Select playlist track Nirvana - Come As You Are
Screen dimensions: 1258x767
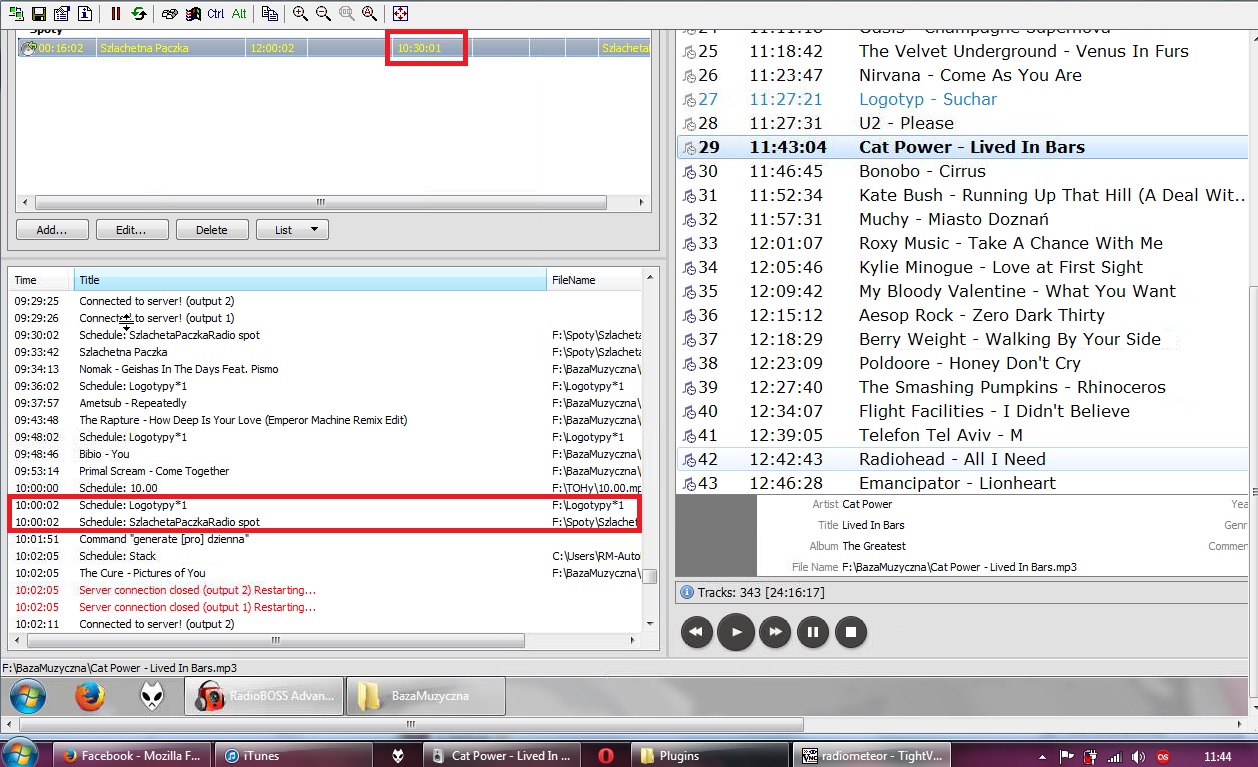962,75
